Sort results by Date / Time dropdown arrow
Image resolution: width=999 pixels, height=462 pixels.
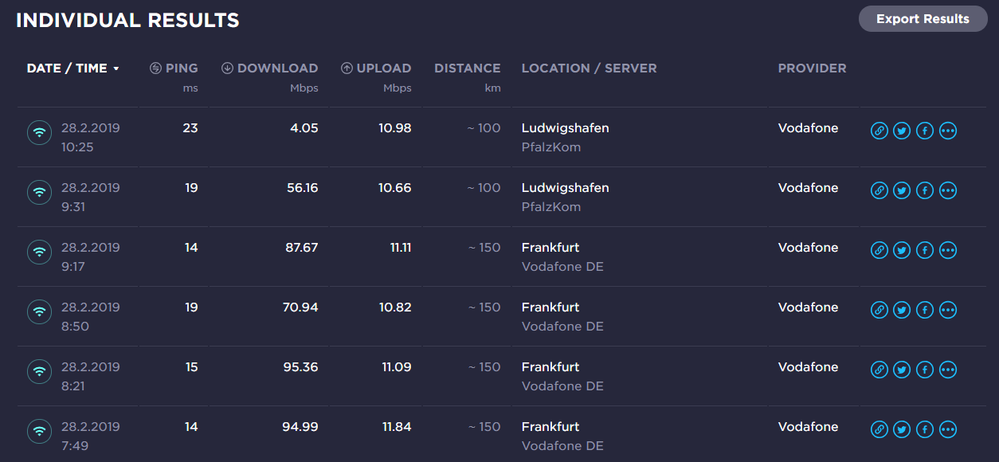click(116, 69)
